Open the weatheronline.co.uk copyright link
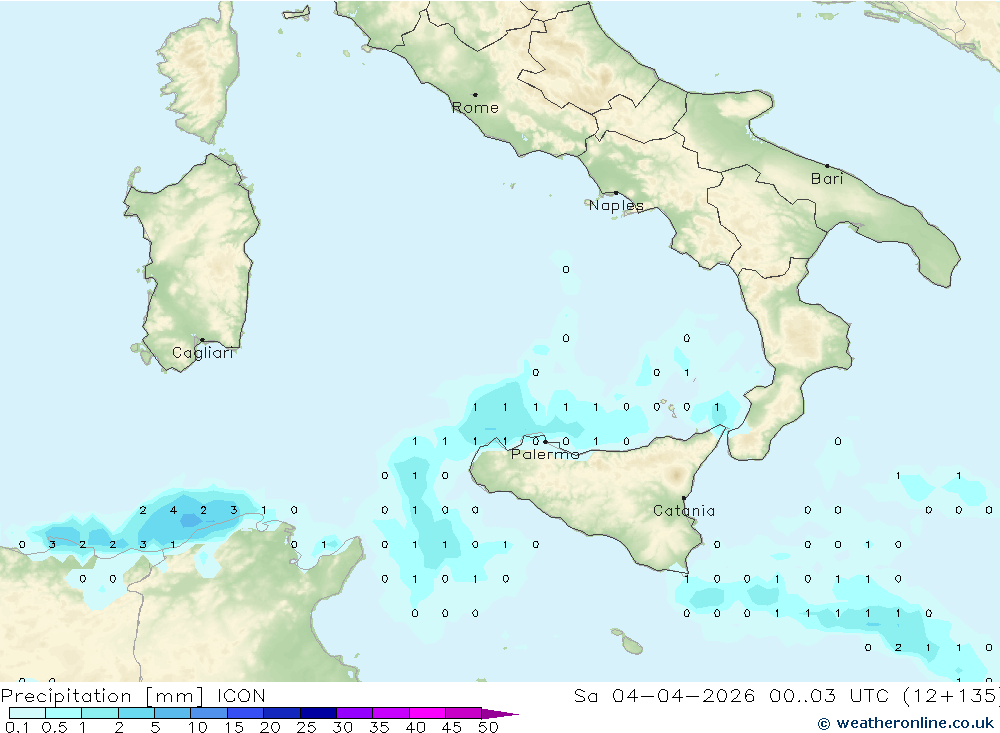The width and height of the screenshot is (1000, 733). pos(906,723)
